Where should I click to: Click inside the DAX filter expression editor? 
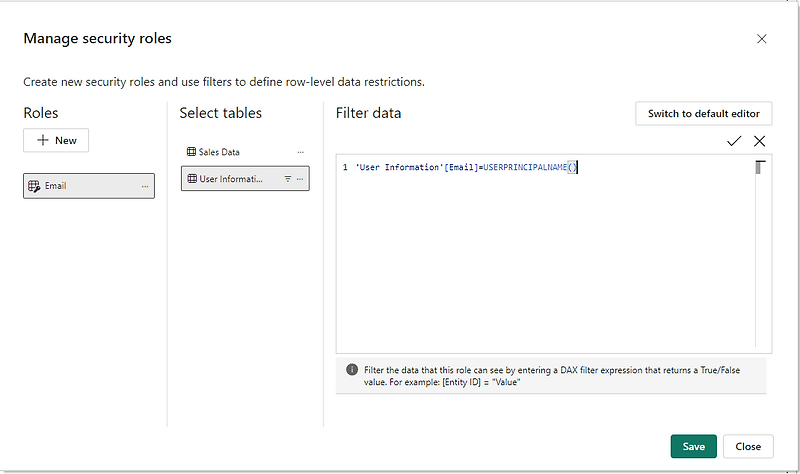[x=545, y=254]
